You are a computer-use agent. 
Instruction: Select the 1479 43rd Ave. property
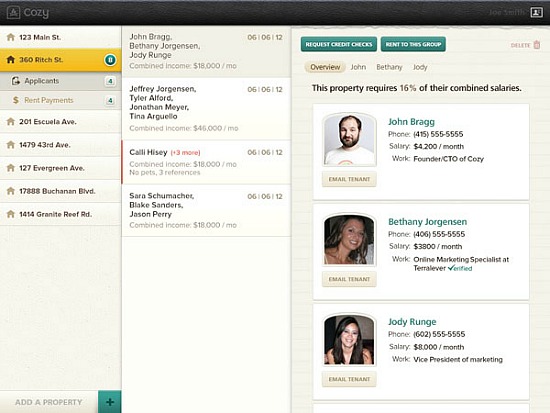61,145
